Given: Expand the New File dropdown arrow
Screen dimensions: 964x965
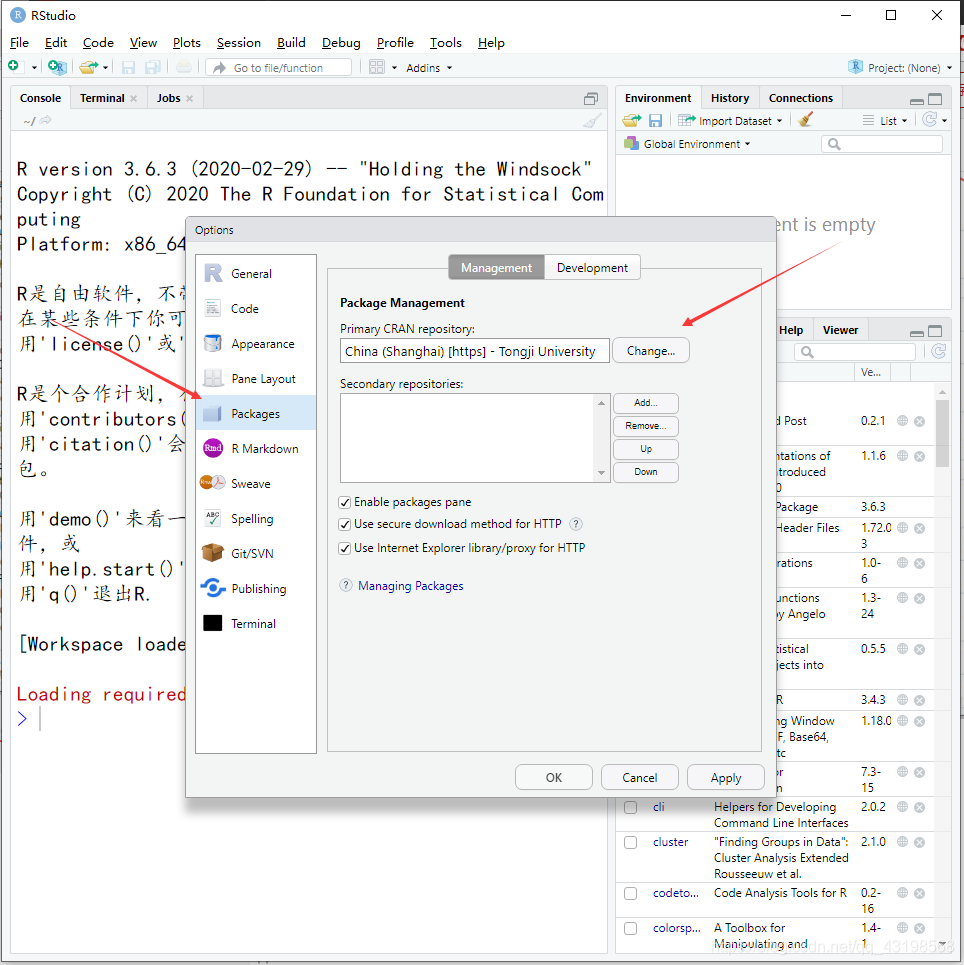Looking at the screenshot, I should 34,68.
